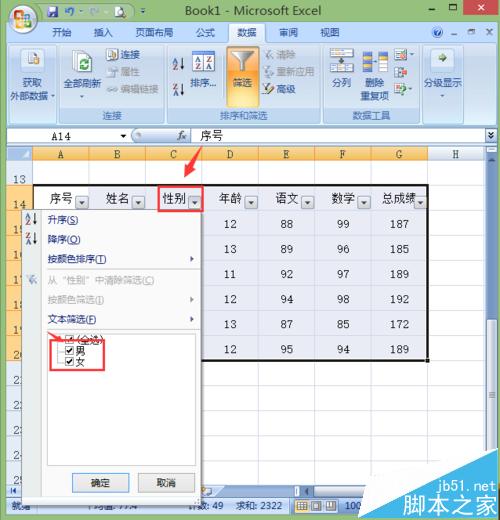Click Text to Columns icon
500x520 pixels.
point(342,61)
